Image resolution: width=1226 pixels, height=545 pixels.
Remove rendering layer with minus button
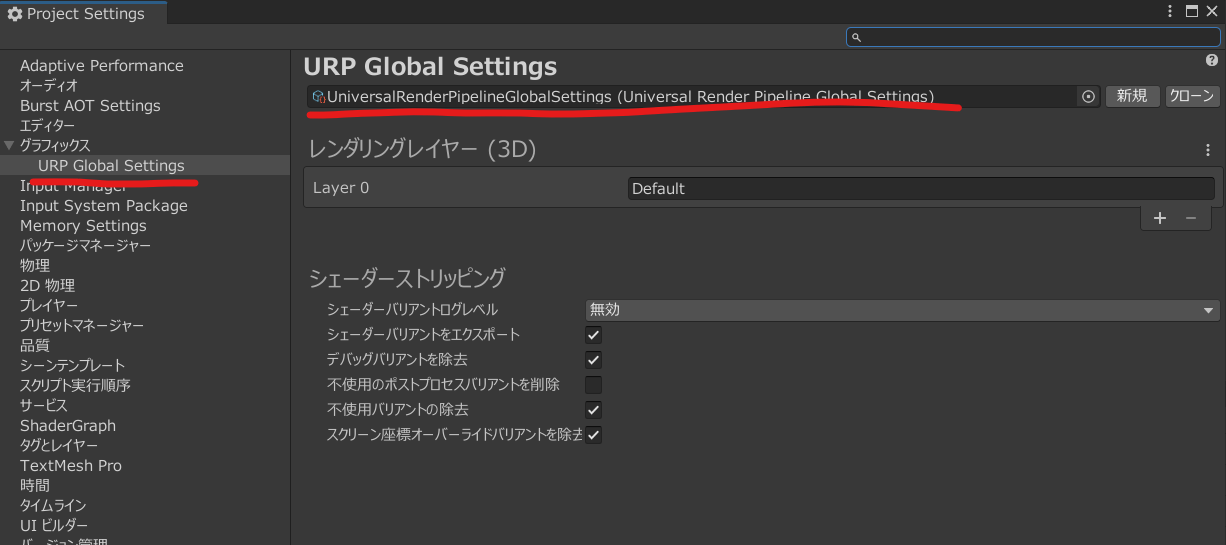pos(1190,218)
